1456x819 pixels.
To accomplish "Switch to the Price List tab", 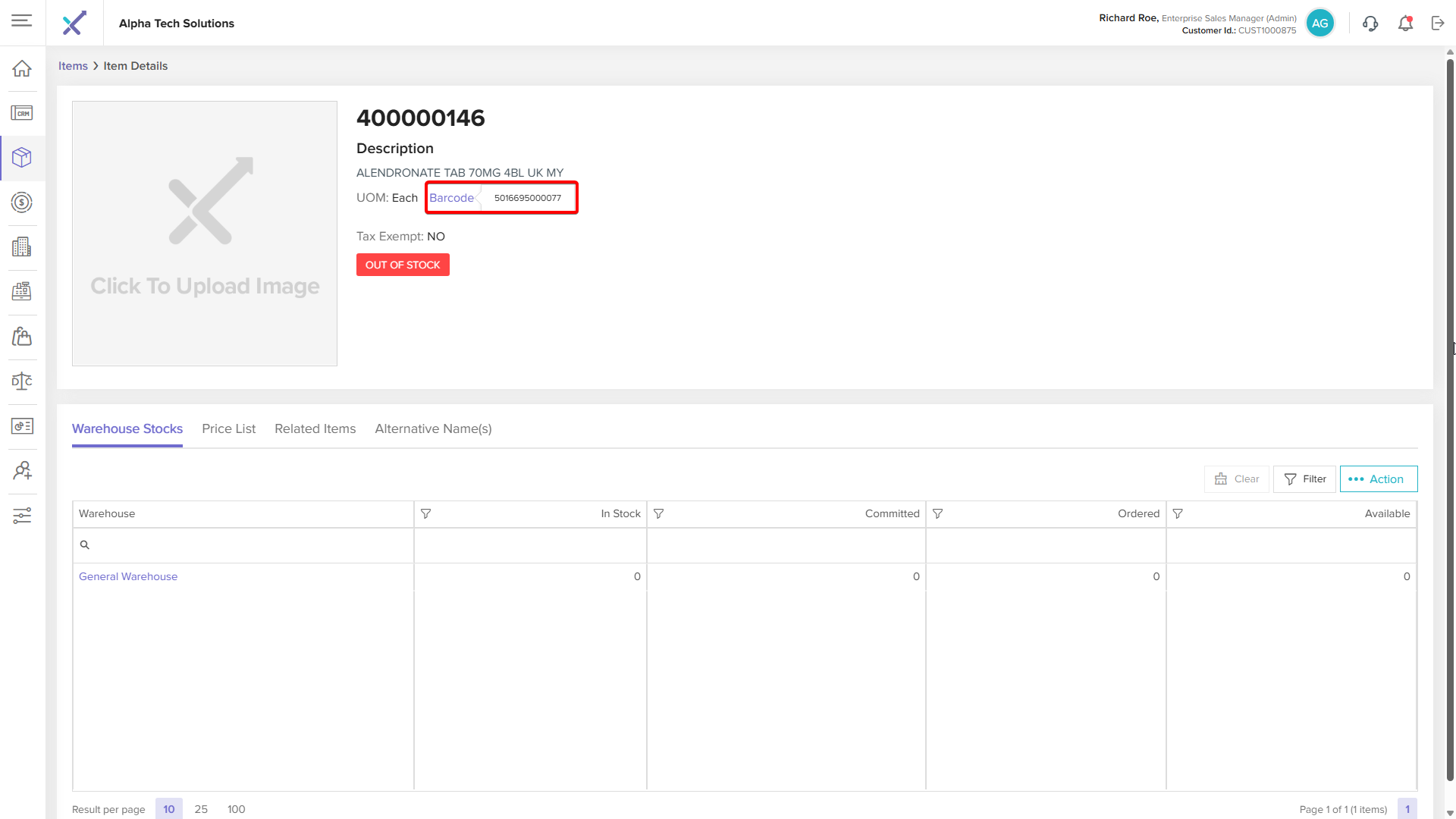I will tap(228, 428).
